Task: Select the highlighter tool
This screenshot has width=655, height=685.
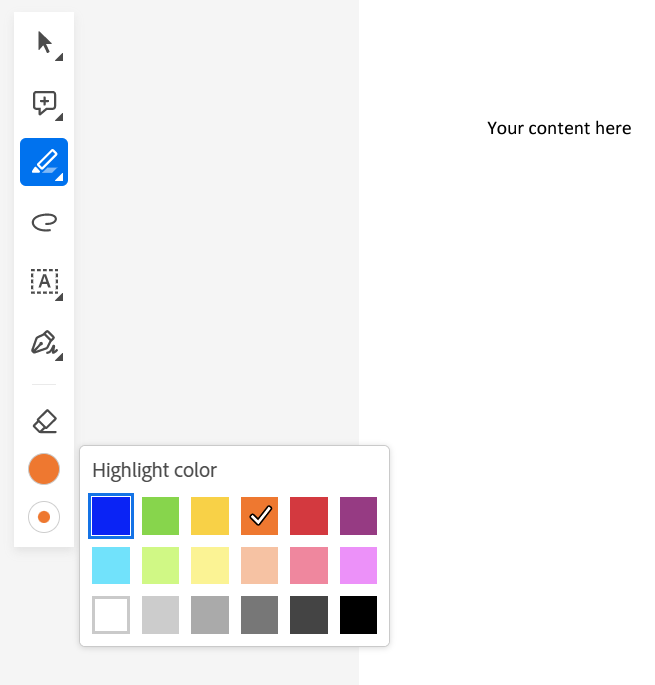Action: pyautogui.click(x=44, y=162)
